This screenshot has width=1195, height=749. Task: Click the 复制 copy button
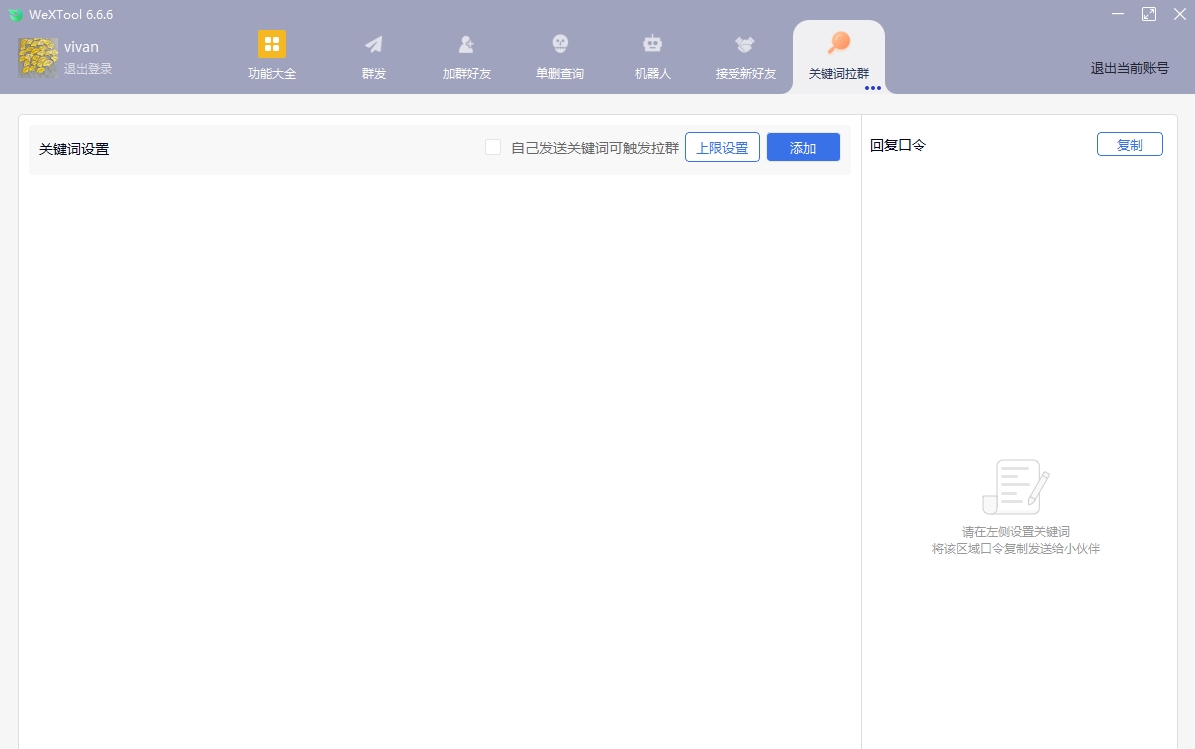(1130, 143)
